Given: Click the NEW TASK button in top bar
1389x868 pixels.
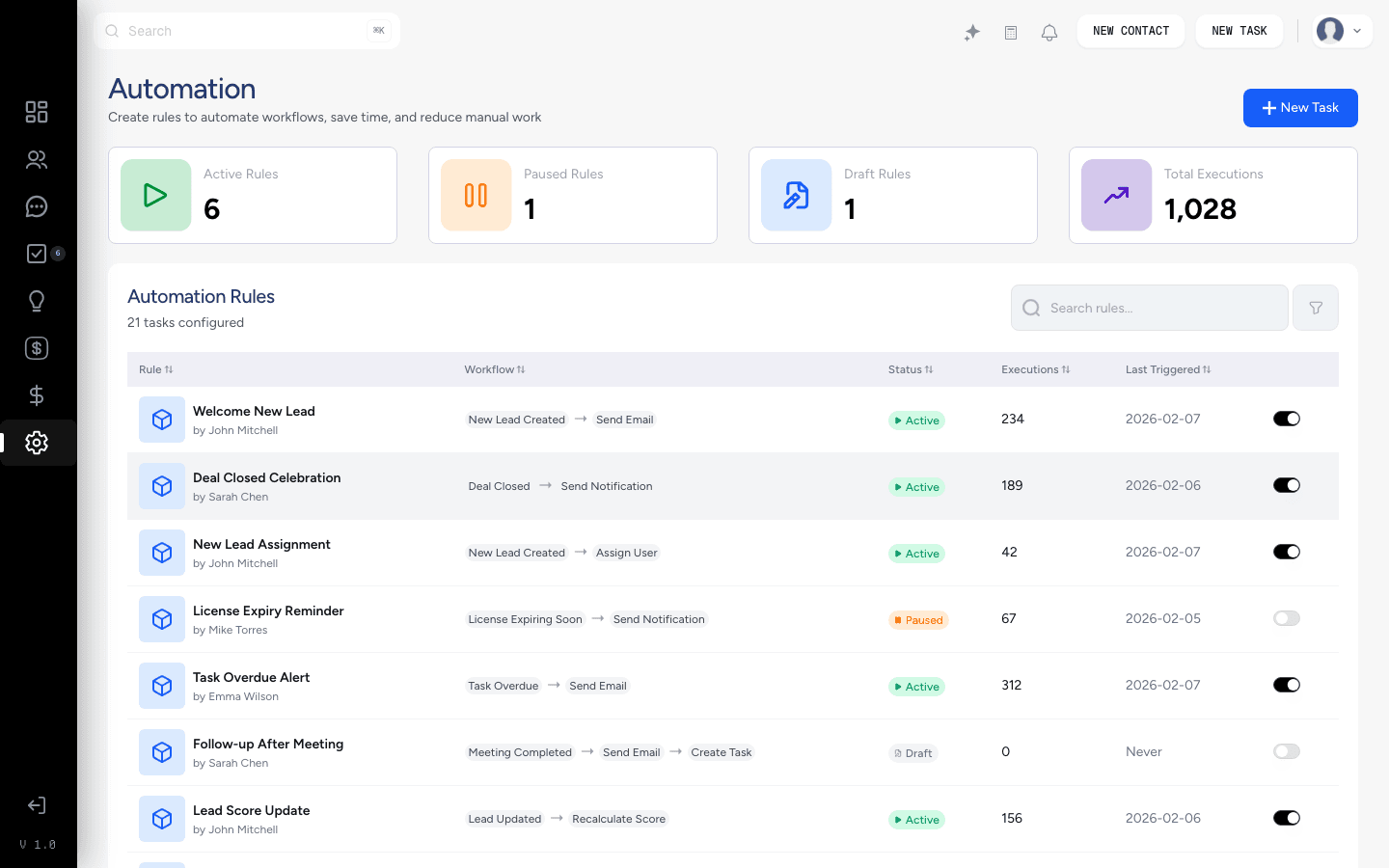Looking at the screenshot, I should coord(1239,31).
